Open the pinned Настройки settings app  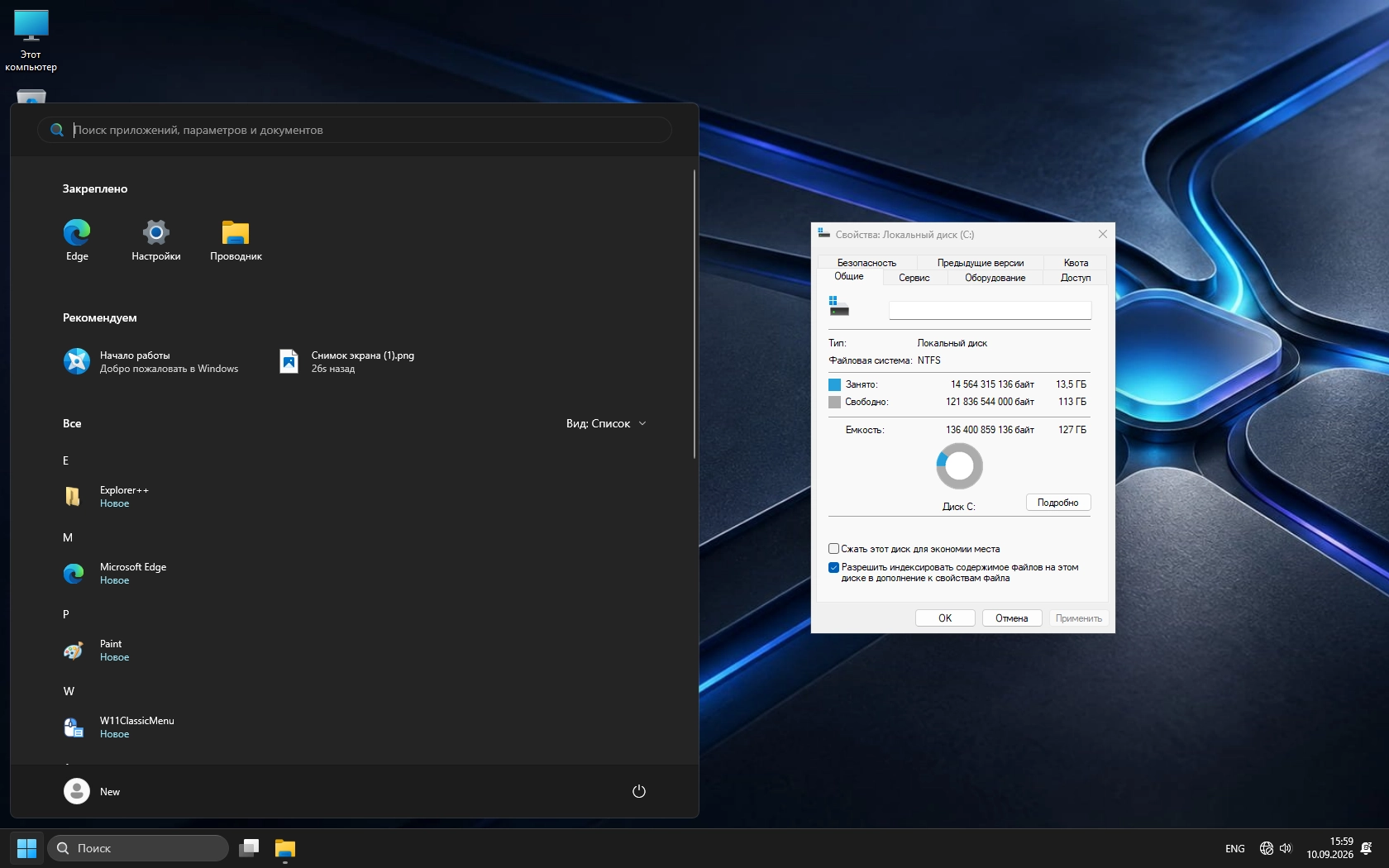click(x=155, y=240)
